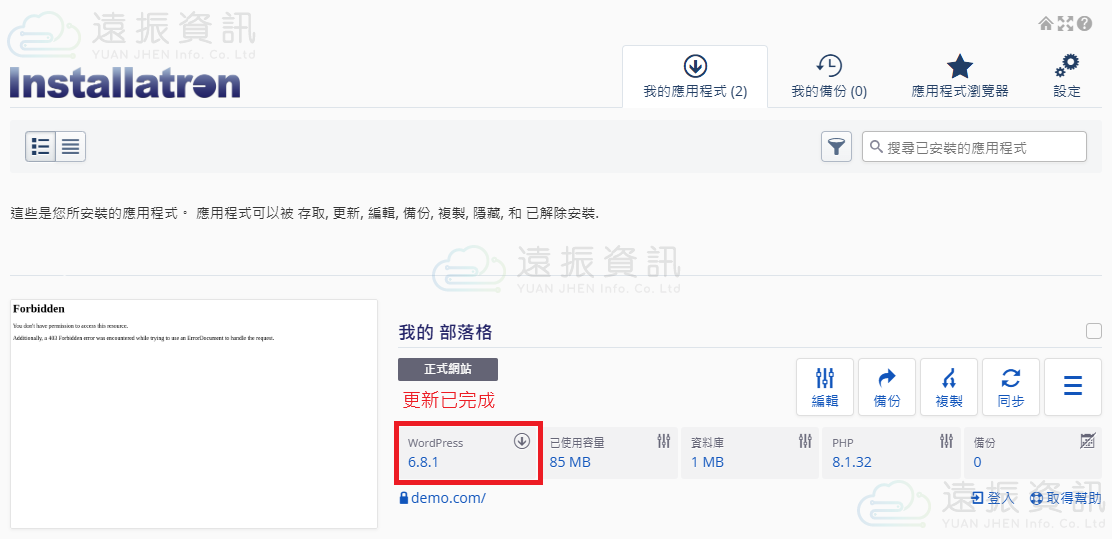Click the 登入 login link
Viewport: 1112px width, 539px height.
point(992,497)
